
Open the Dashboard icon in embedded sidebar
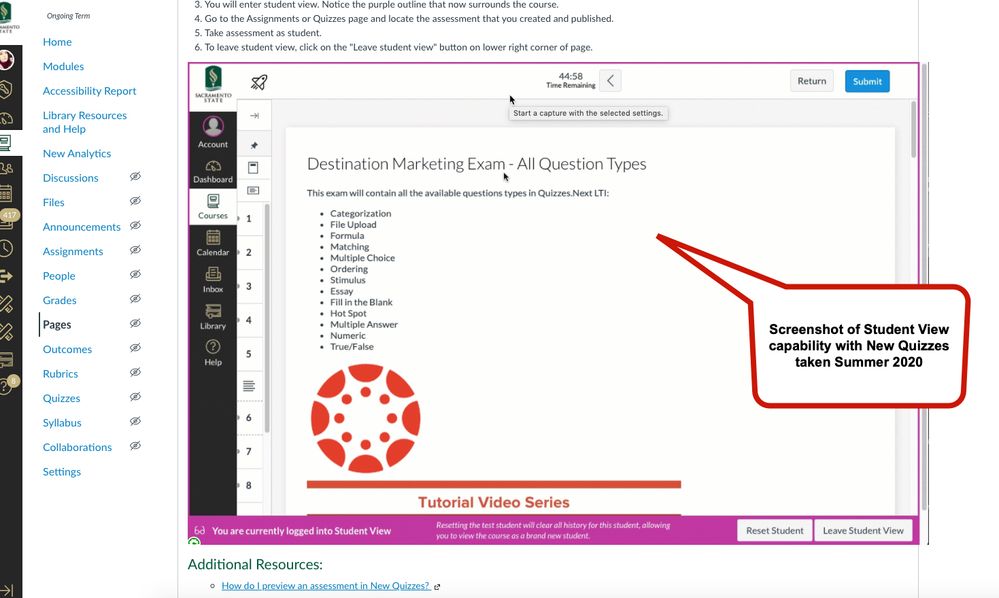[212, 171]
